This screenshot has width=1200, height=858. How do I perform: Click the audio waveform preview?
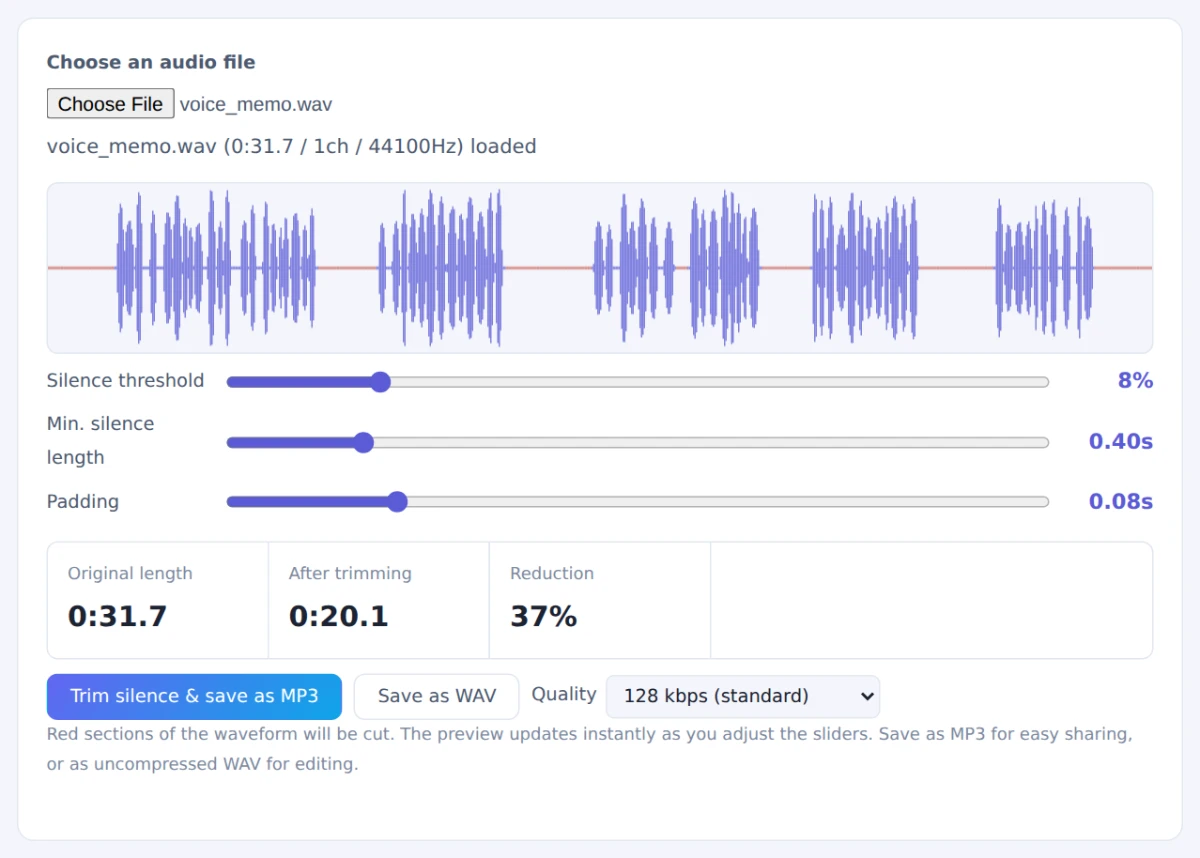(x=600, y=268)
